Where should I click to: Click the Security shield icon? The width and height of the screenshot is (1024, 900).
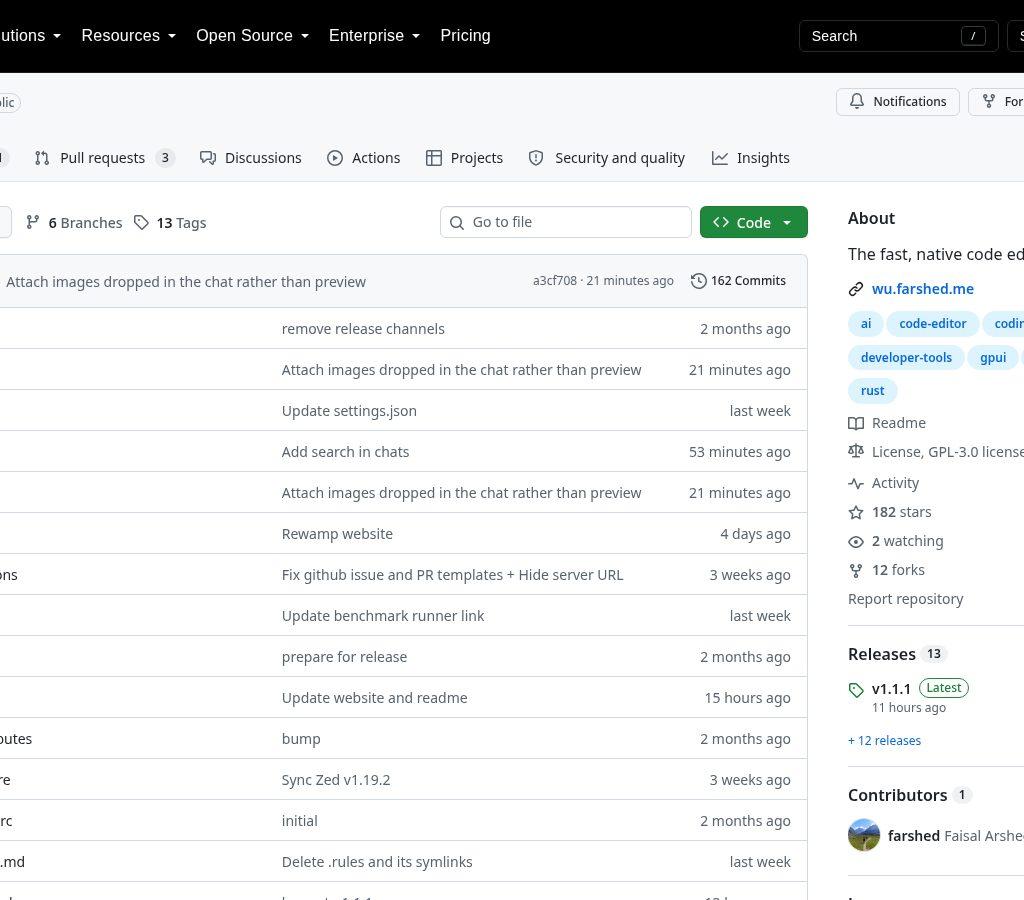[536, 158]
